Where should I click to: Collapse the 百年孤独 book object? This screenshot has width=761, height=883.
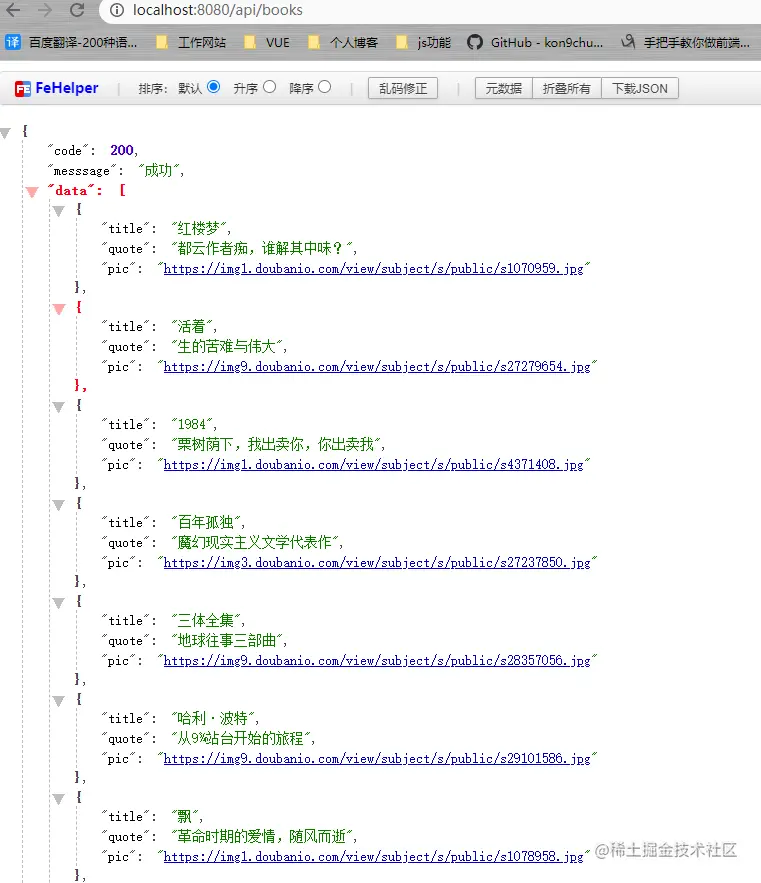59,505
